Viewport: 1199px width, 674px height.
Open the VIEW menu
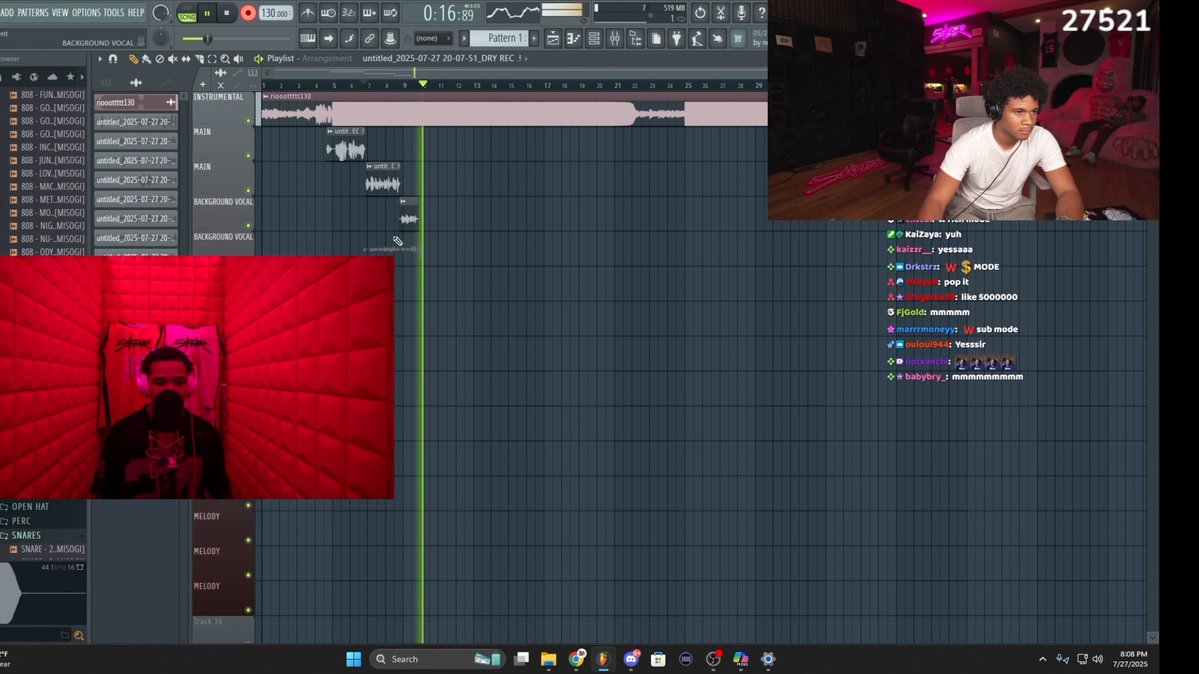(x=60, y=12)
